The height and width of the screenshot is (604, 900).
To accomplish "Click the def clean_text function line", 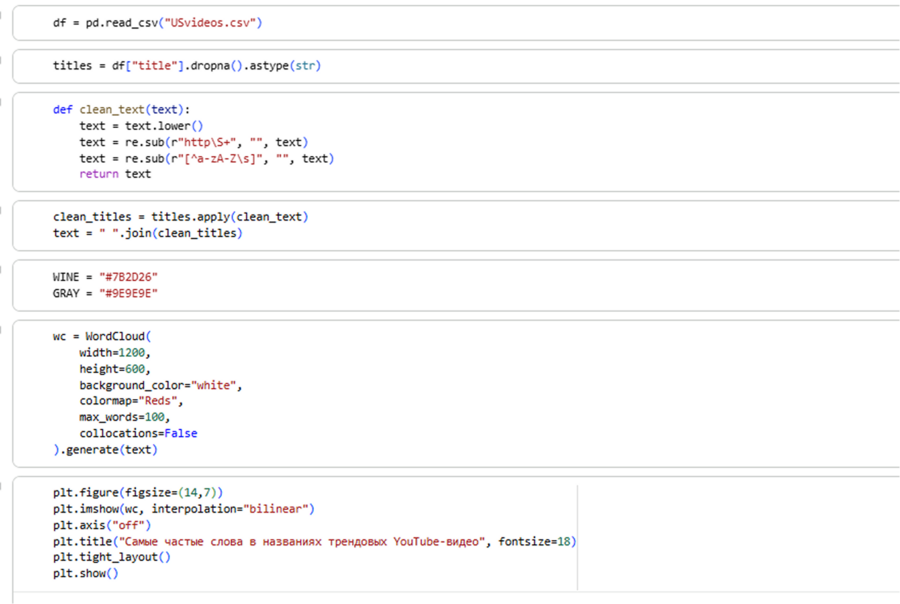I will click(x=121, y=110).
